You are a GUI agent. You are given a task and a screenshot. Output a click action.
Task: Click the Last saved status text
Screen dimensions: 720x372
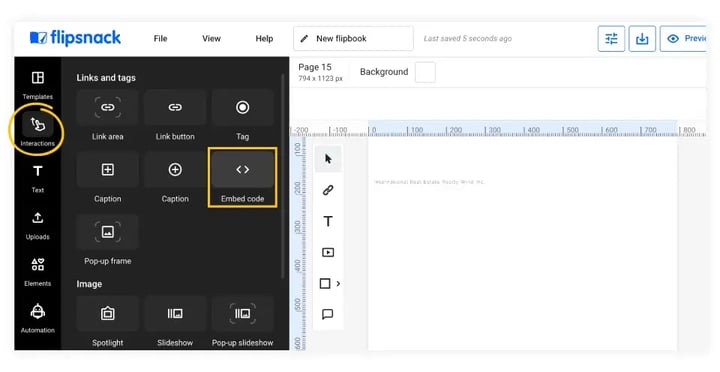point(467,39)
